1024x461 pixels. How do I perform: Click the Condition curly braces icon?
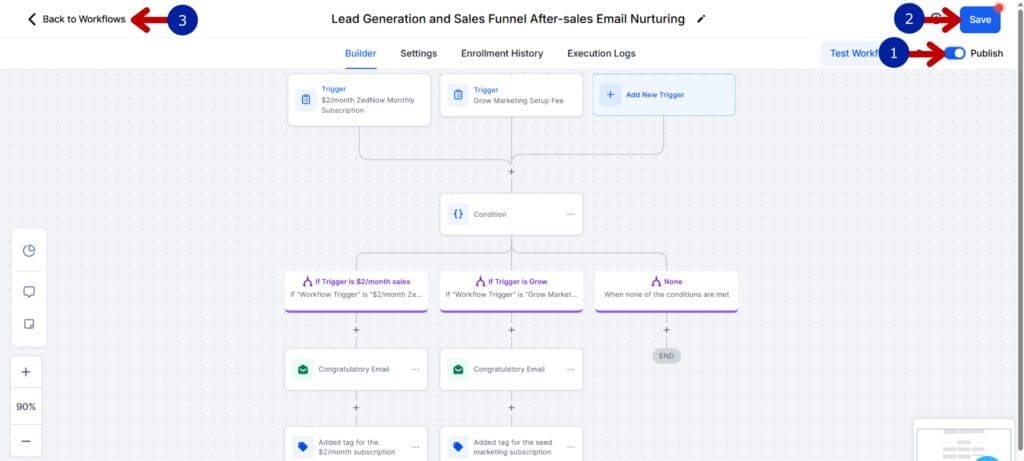[x=458, y=214]
